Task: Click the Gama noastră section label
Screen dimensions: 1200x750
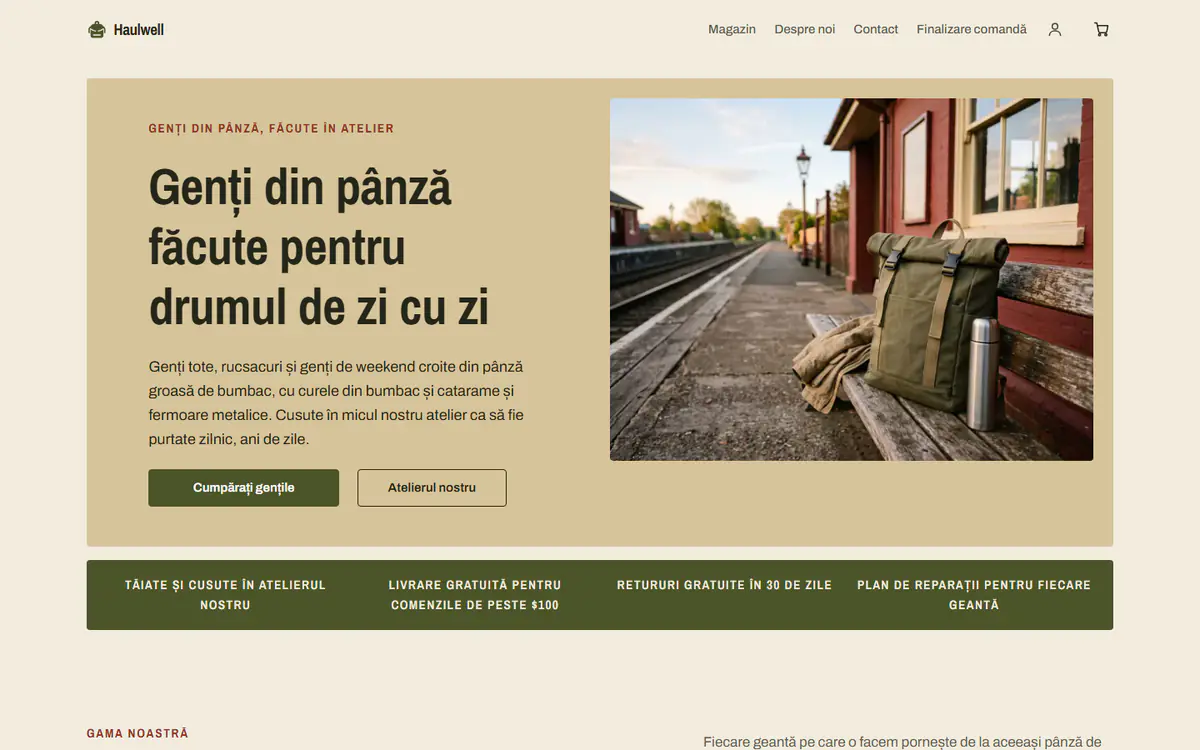Action: 138,734
